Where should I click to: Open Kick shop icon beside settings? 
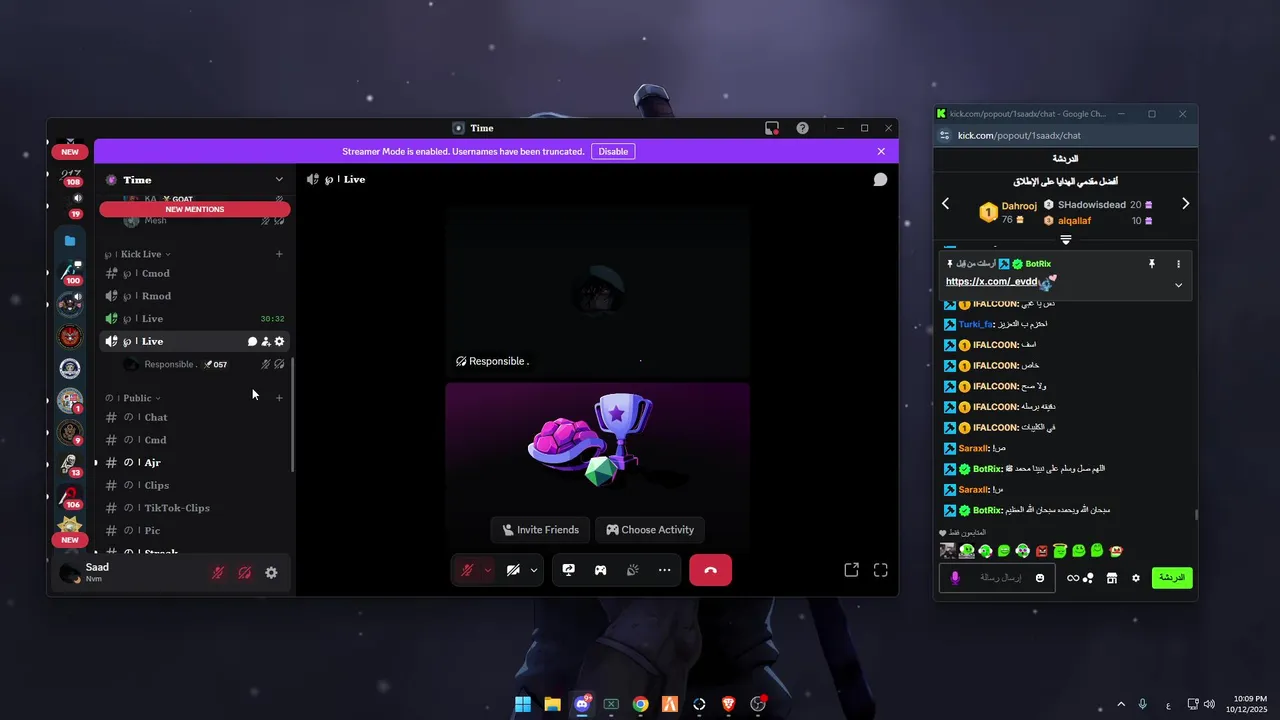pos(1111,578)
